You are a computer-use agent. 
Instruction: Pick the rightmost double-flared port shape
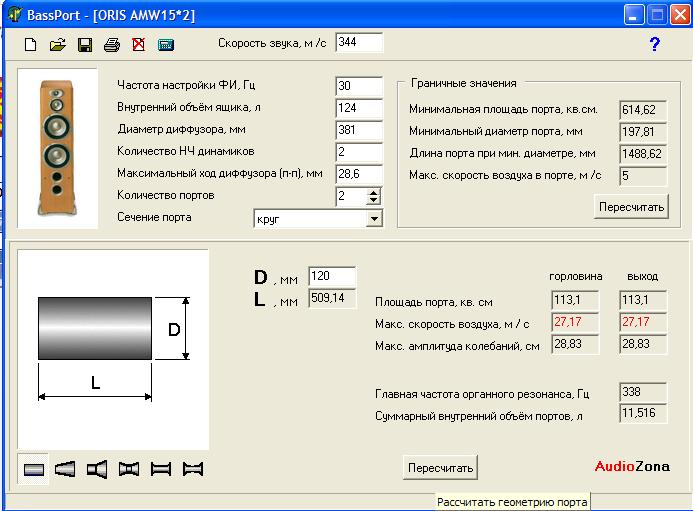(x=193, y=468)
